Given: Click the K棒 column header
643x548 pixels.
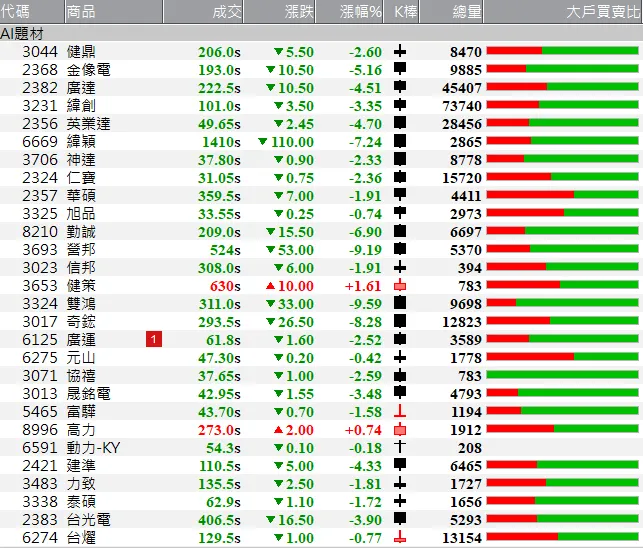Looking at the screenshot, I should click(401, 11).
